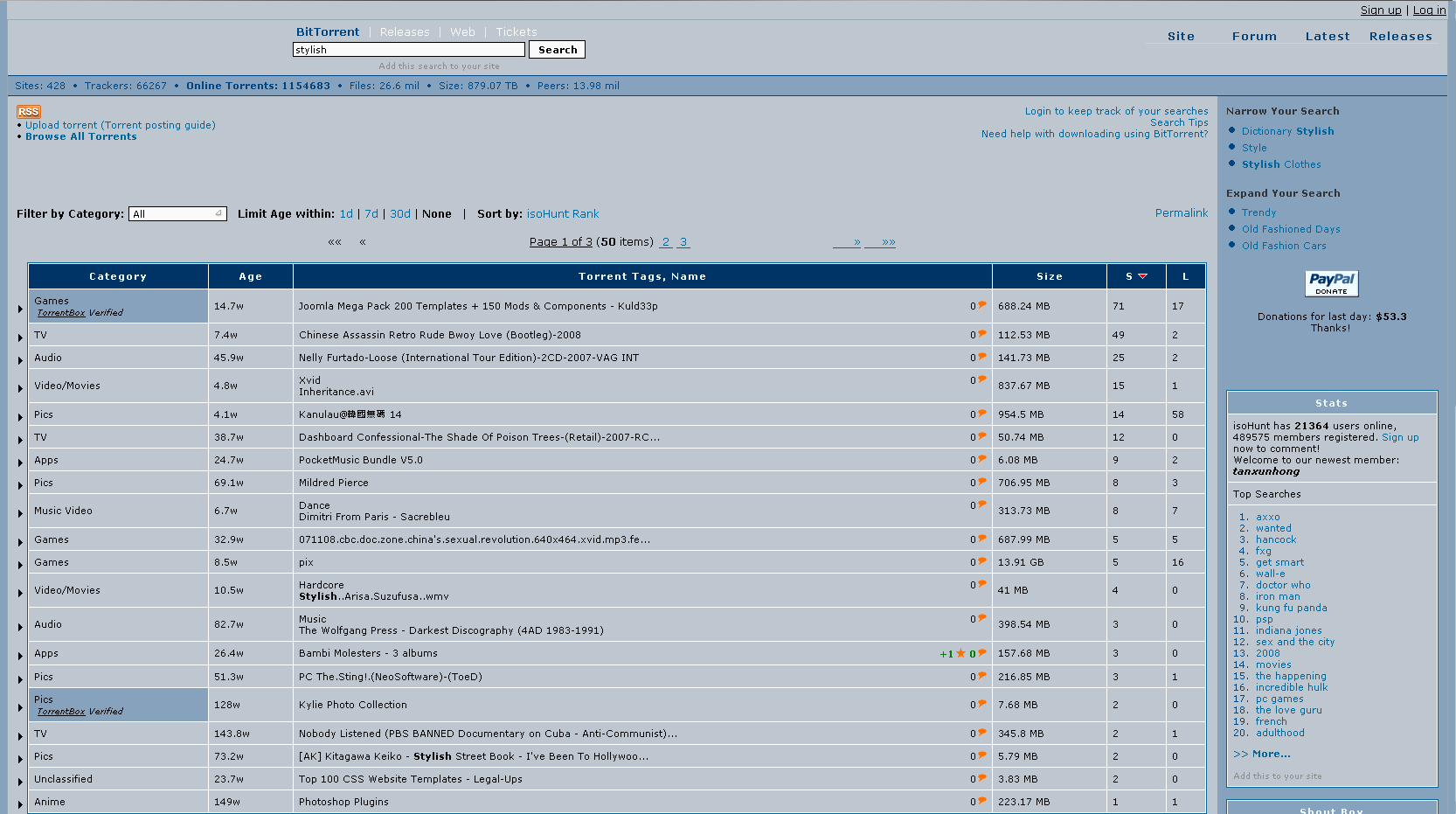Open top search 'axxo'

coord(1267,517)
